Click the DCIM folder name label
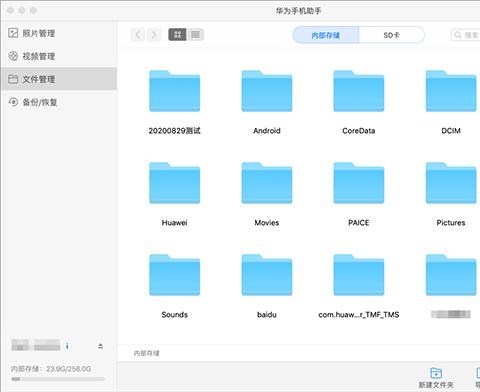480x392 pixels. [x=451, y=131]
